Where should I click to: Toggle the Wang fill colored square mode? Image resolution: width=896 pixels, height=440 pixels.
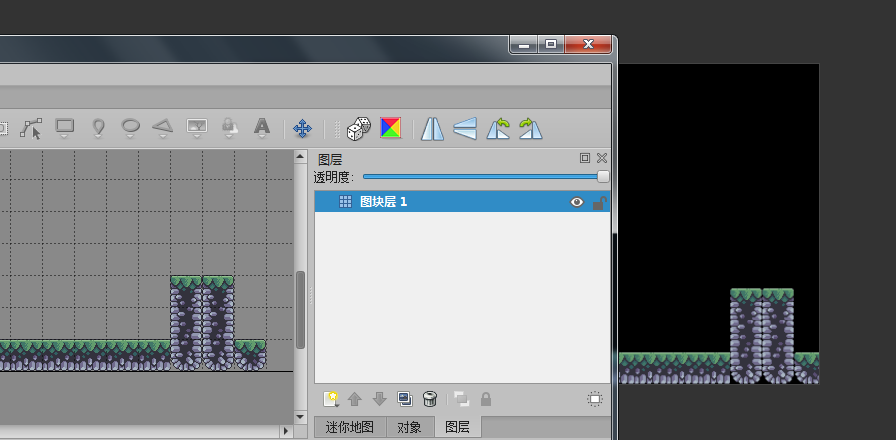(x=391, y=128)
